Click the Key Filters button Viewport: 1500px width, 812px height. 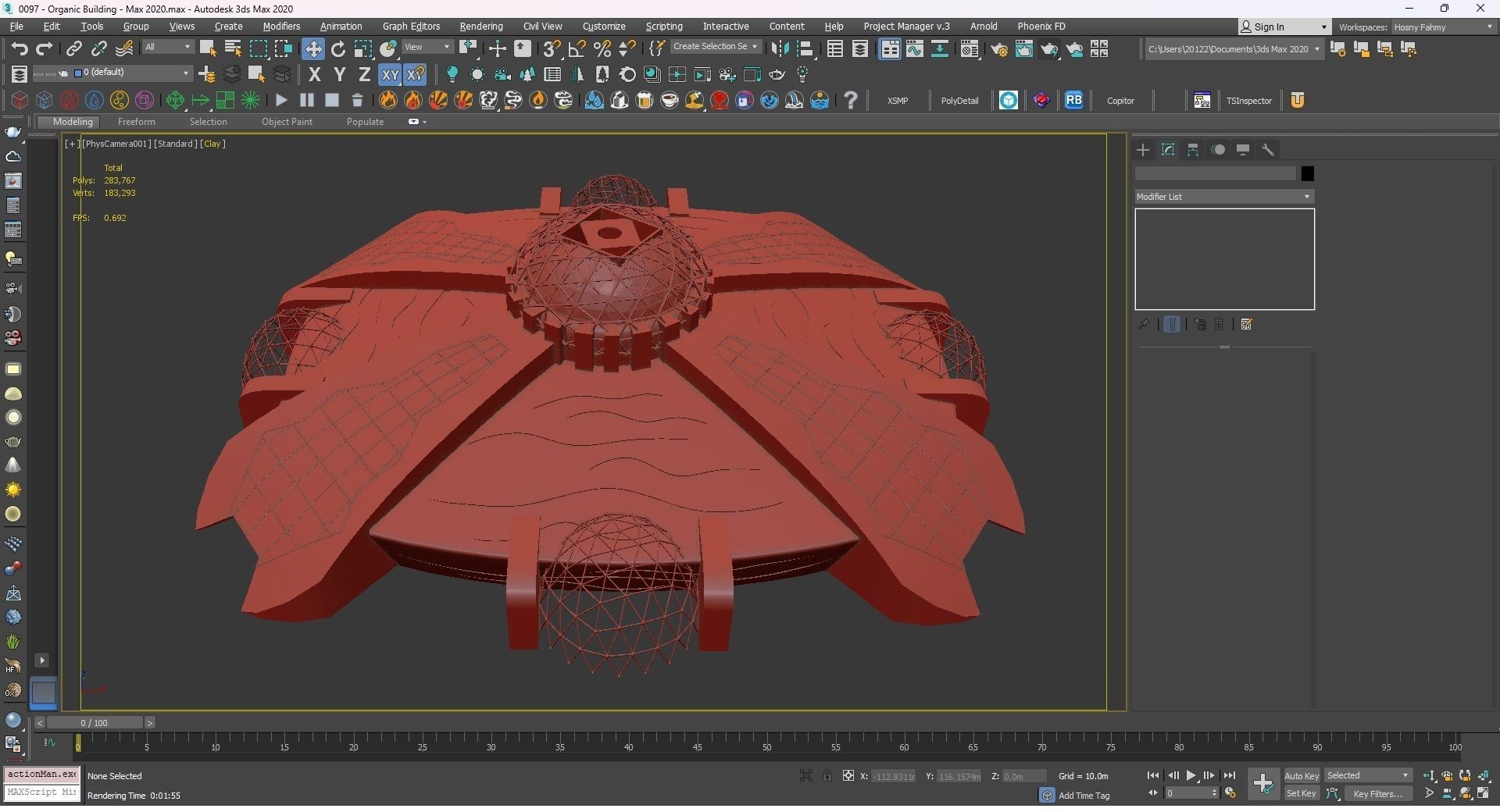[1377, 794]
